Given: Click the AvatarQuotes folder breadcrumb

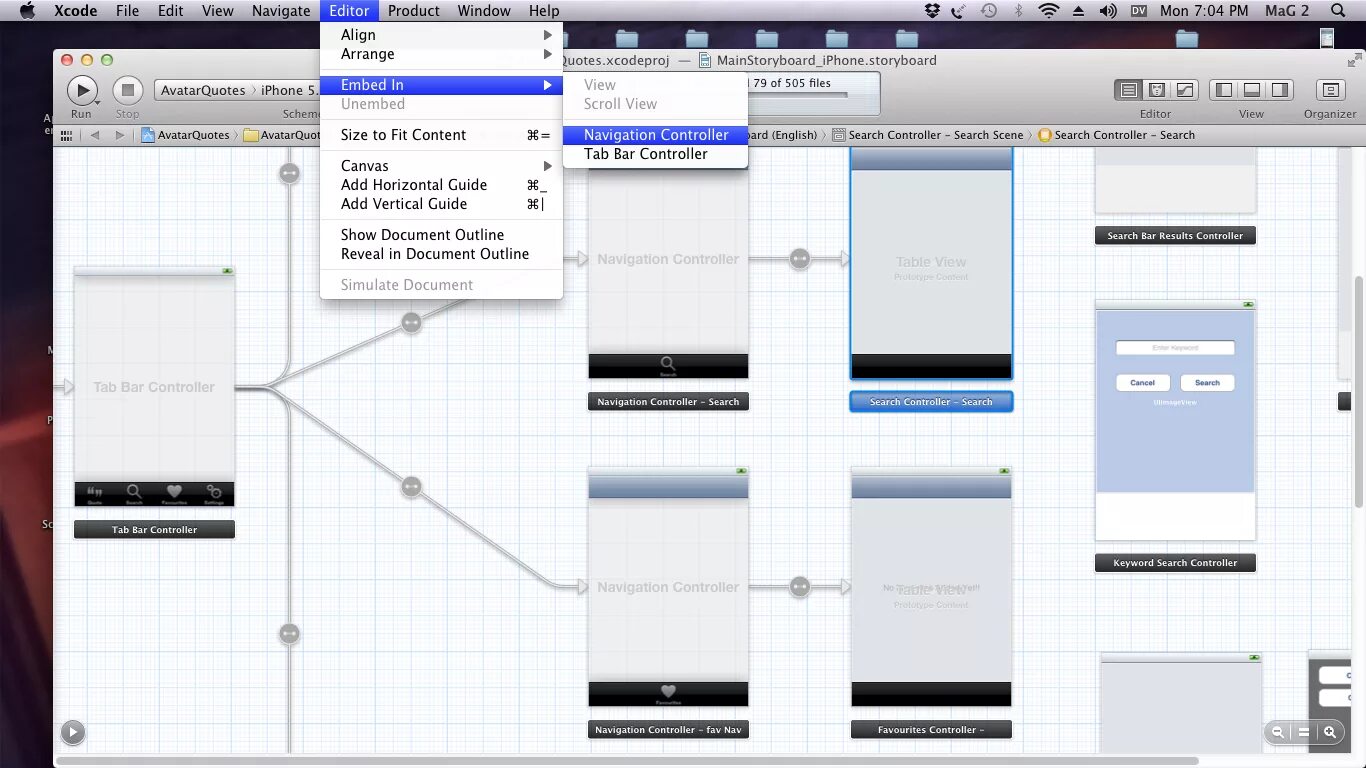Looking at the screenshot, I should [x=282, y=135].
